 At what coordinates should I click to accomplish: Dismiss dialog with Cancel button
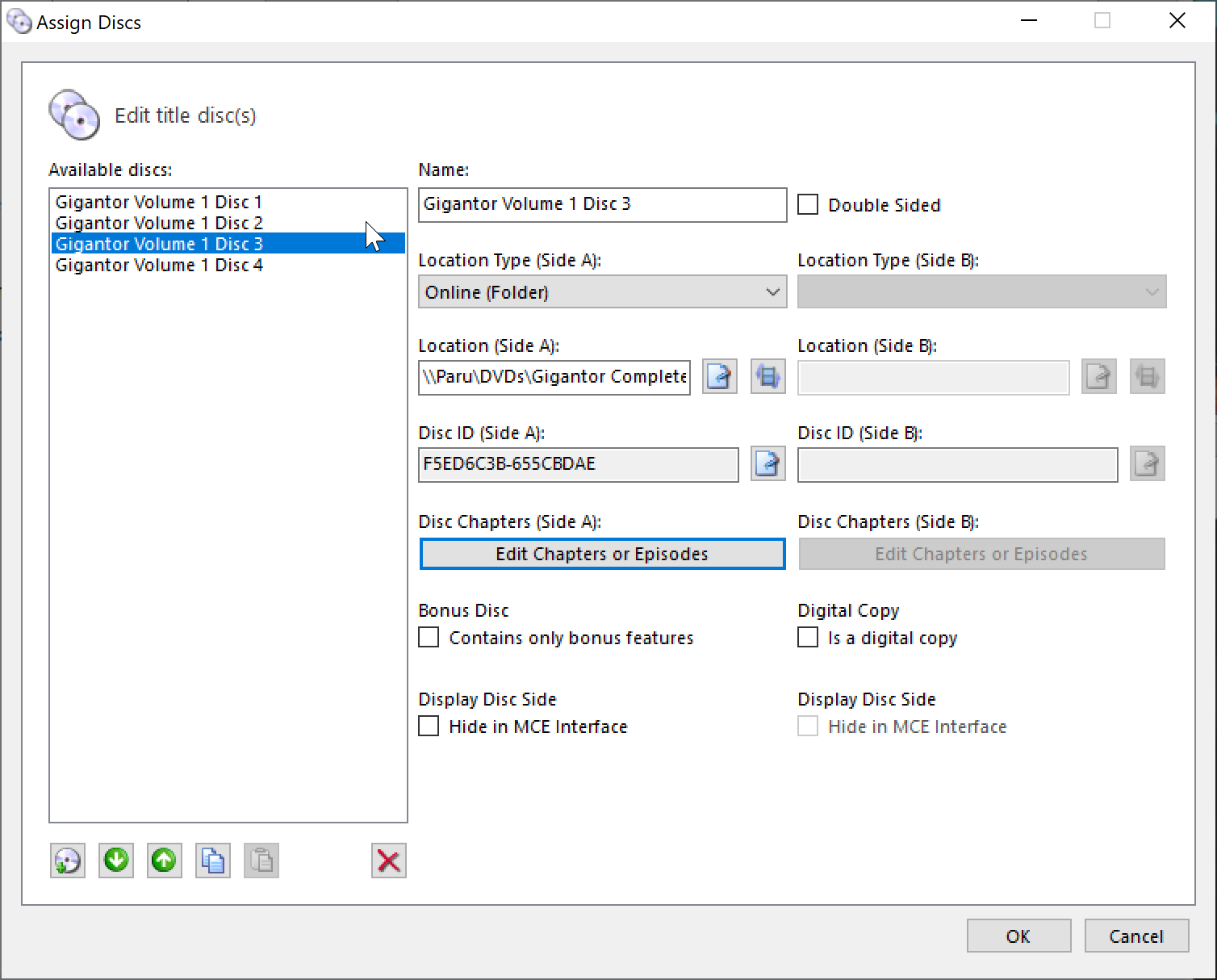pyautogui.click(x=1136, y=936)
